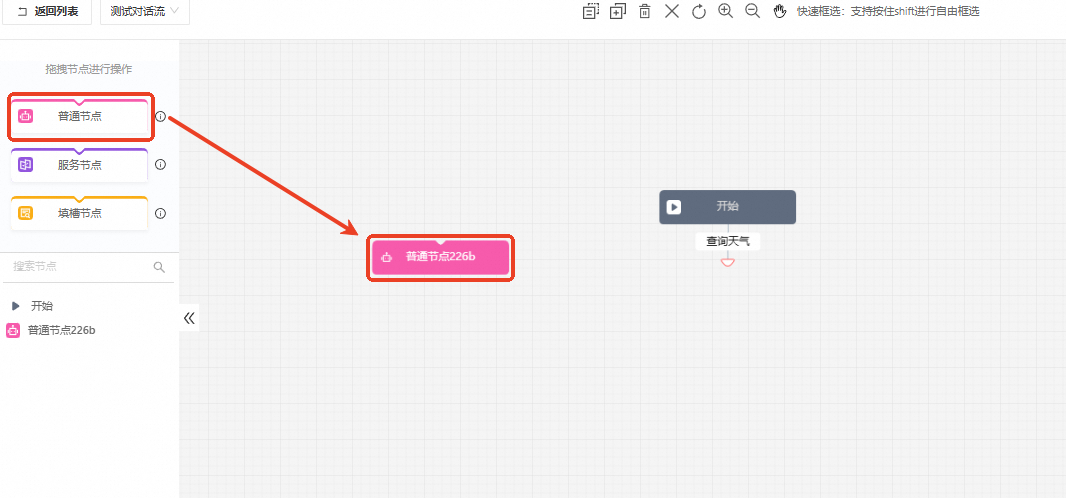
Task: Click the search magnifier icon
Action: click(x=159, y=267)
